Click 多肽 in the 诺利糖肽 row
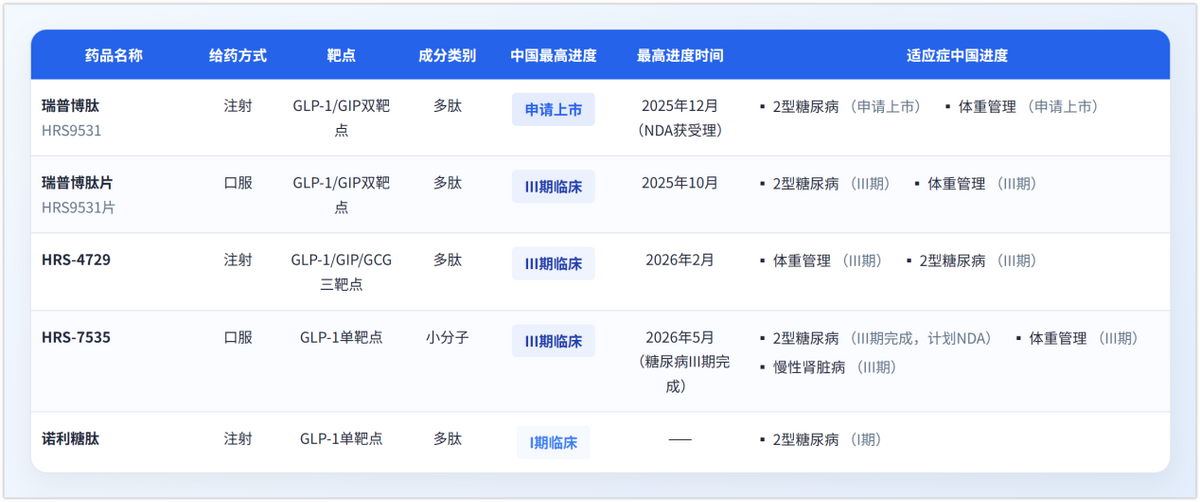Viewport: 1200px width, 502px height. tap(447, 438)
